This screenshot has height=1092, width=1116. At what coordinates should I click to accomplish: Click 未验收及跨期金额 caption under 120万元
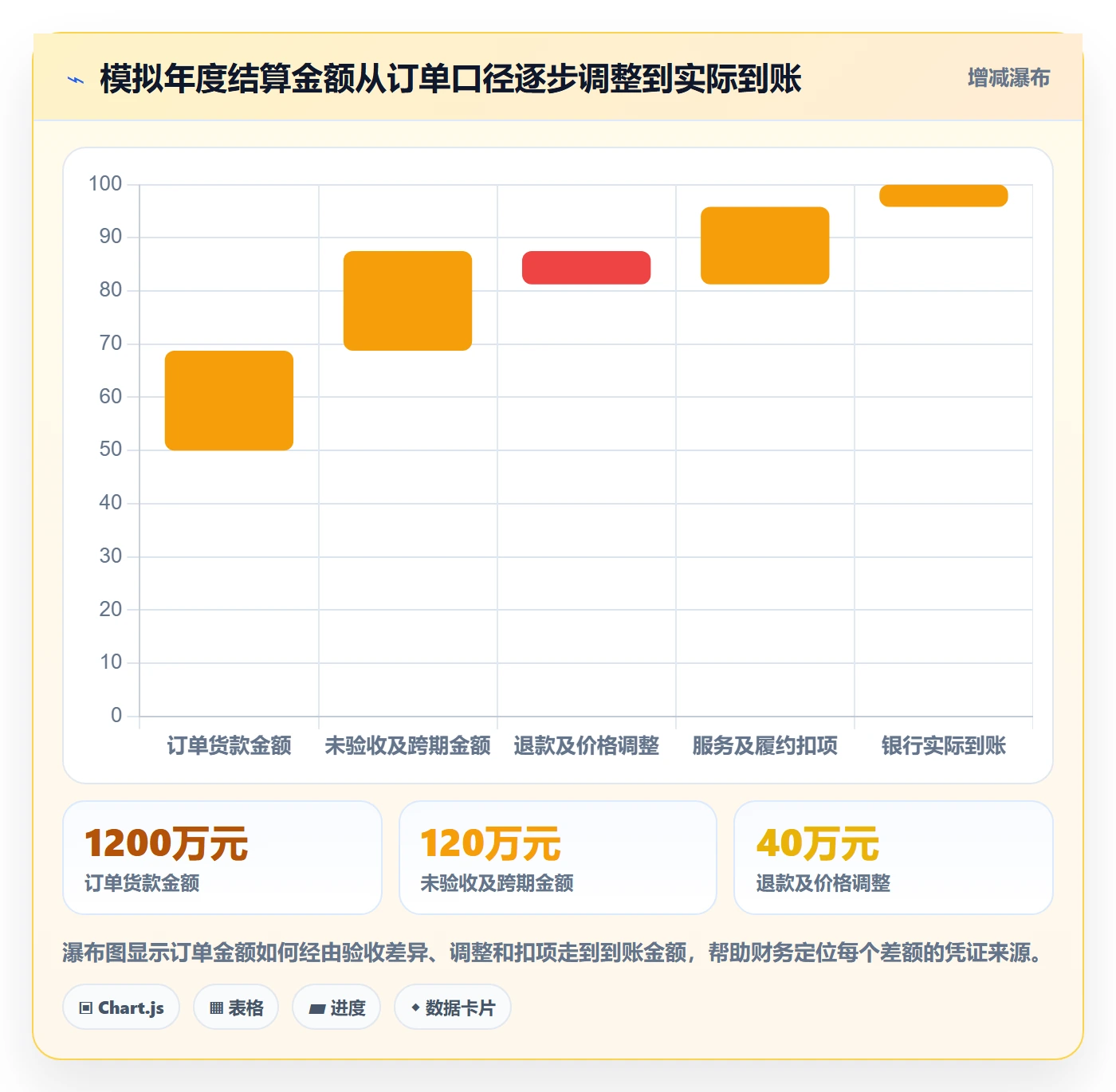(x=497, y=883)
